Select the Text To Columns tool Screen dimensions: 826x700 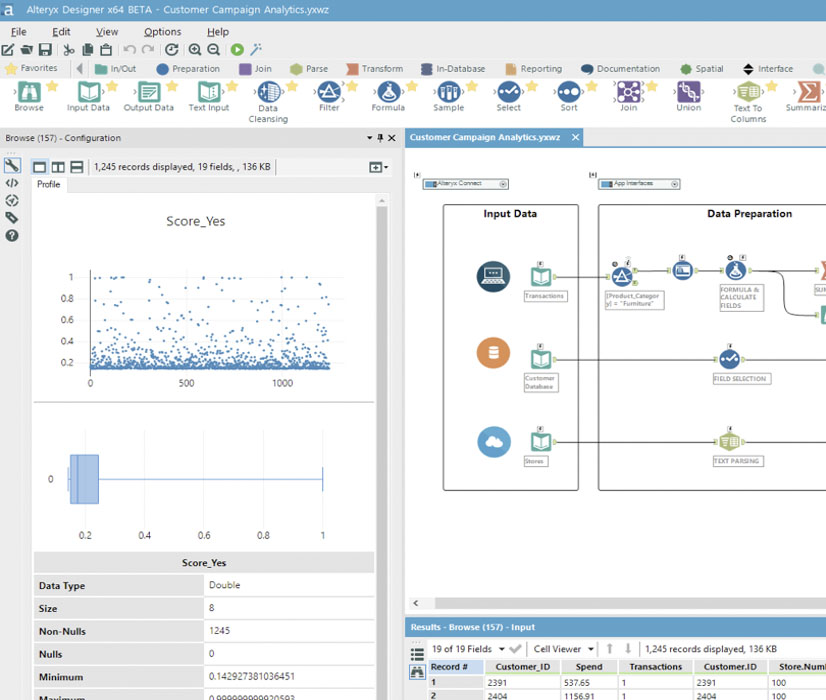tap(748, 102)
